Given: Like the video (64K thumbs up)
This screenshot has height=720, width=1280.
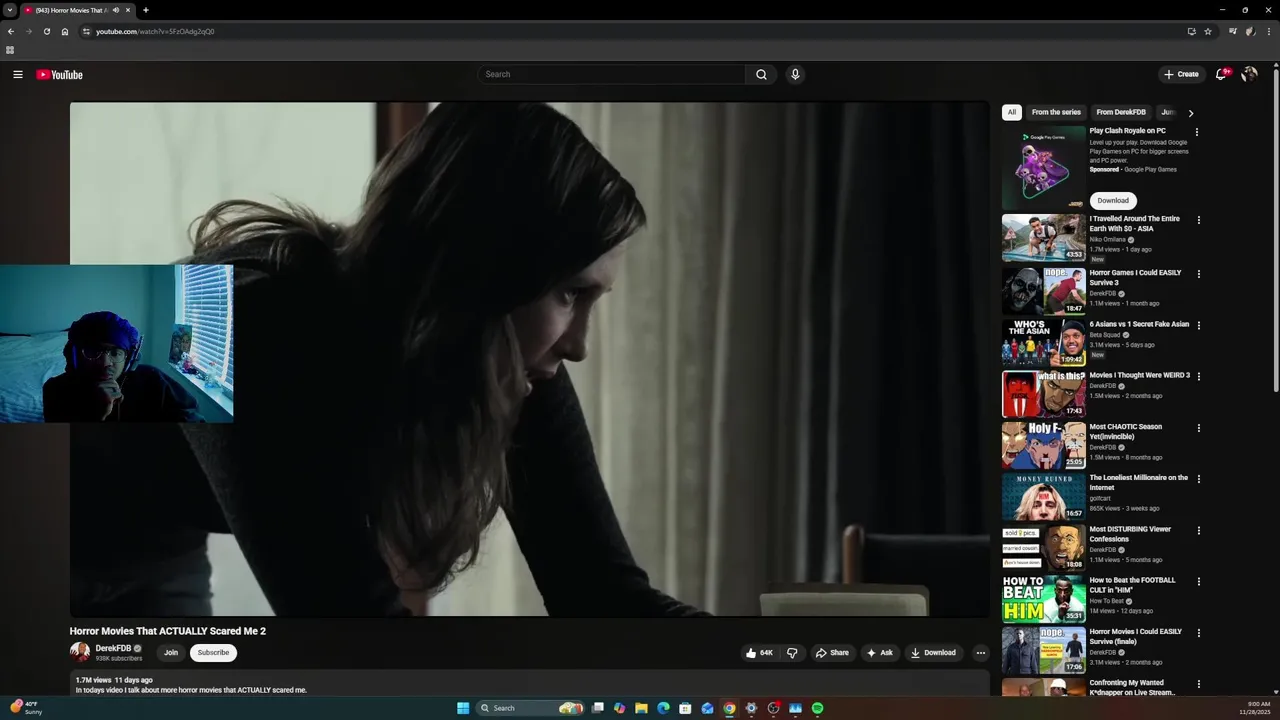Looking at the screenshot, I should (x=760, y=653).
